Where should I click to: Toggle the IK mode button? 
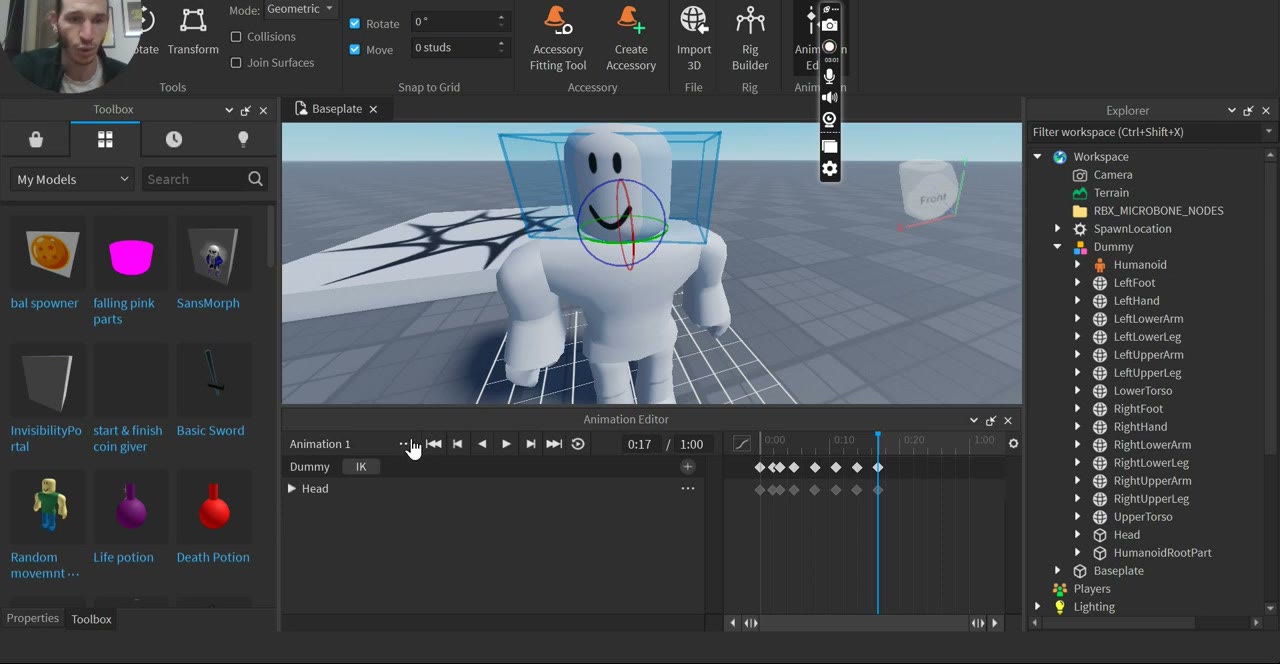tap(361, 467)
